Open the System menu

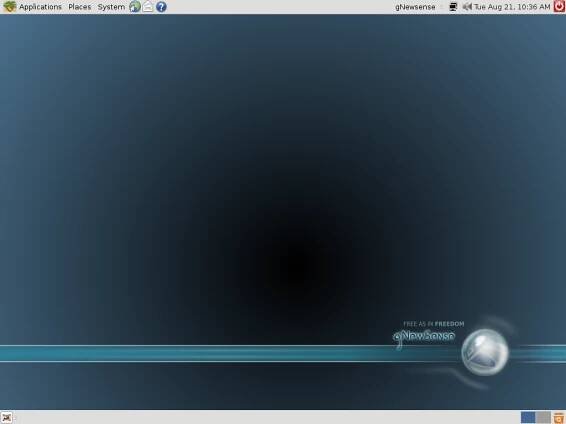(x=111, y=7)
